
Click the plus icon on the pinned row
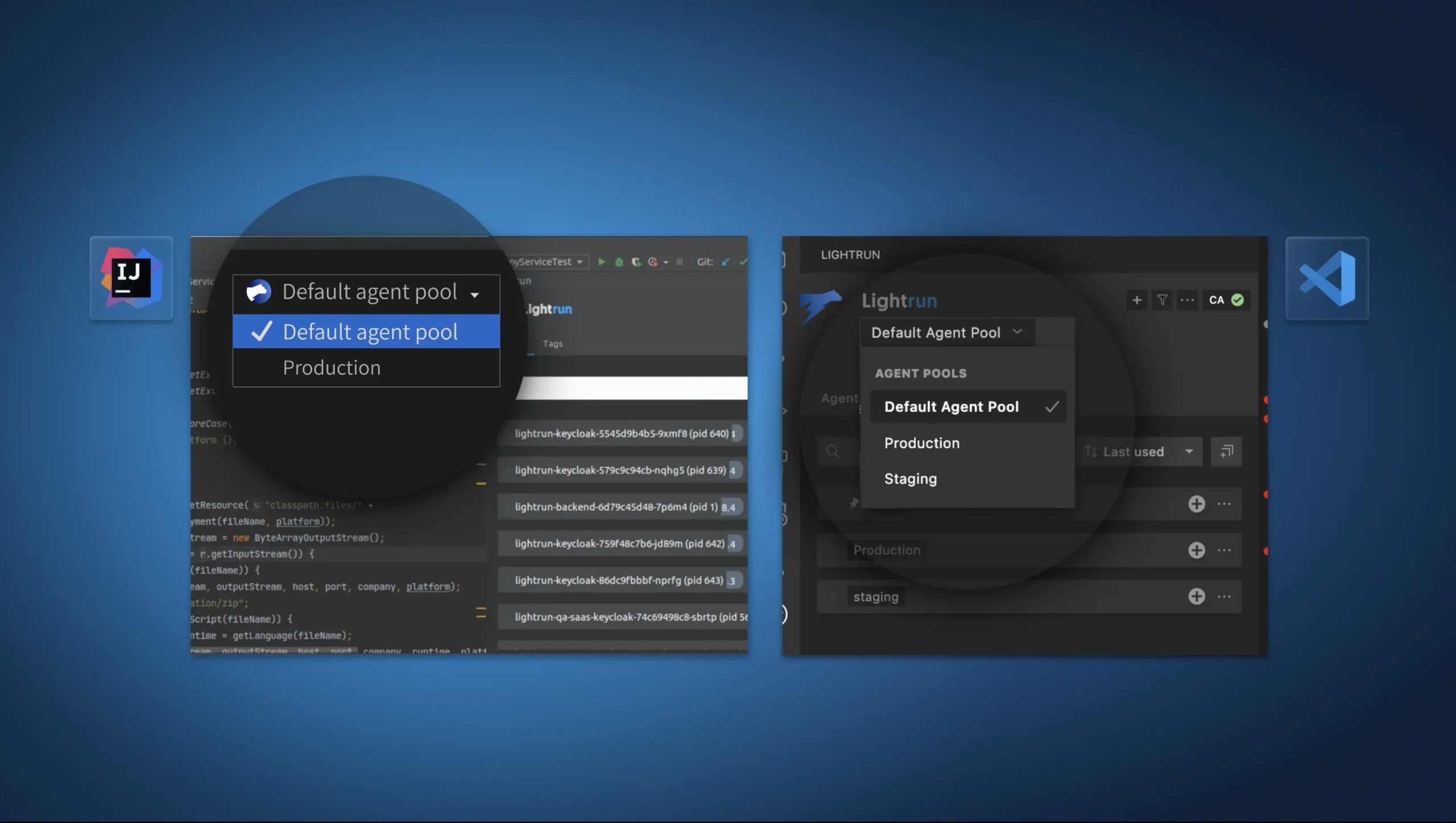click(1197, 504)
